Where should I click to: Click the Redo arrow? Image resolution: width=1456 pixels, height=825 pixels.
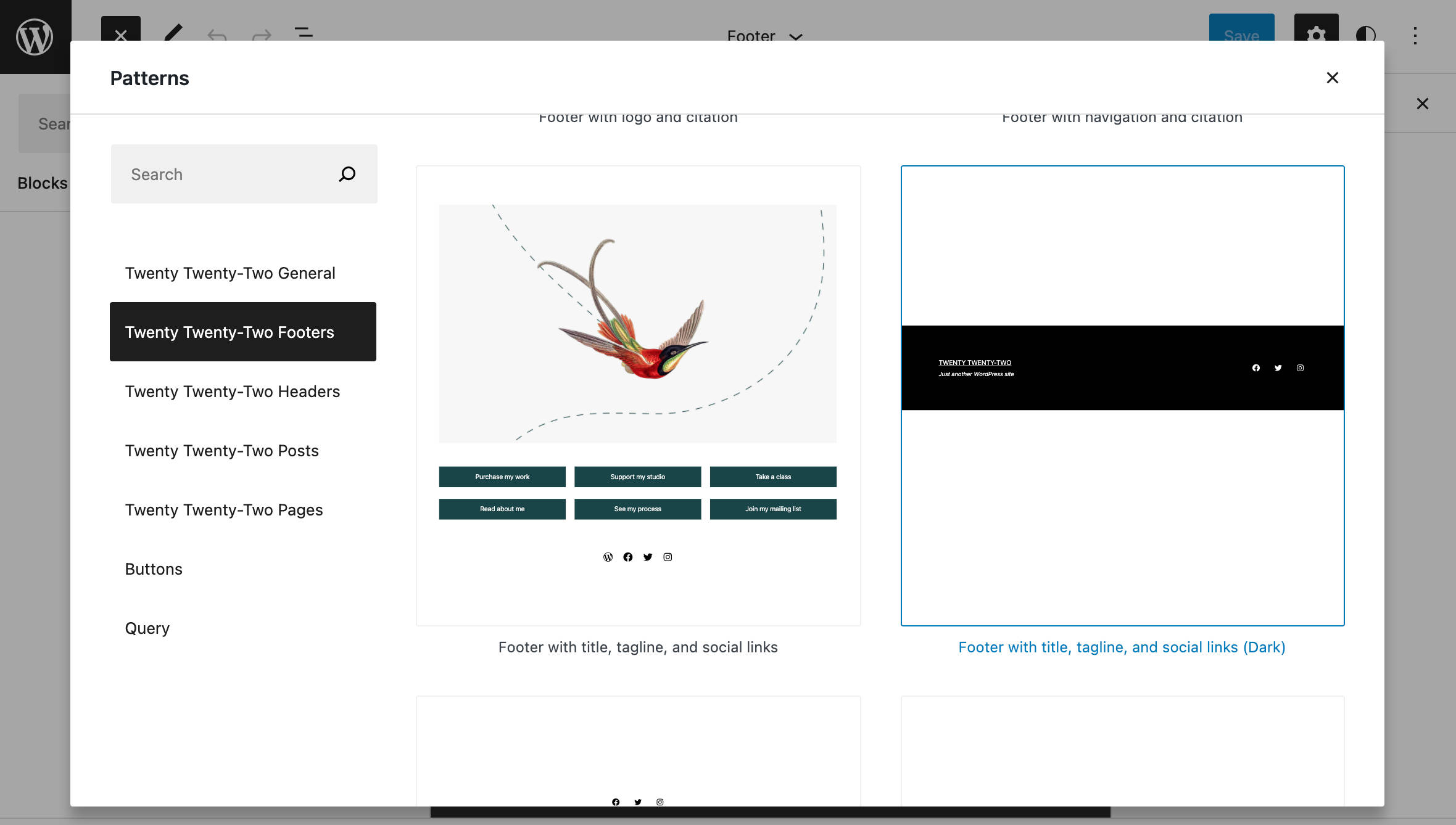pyautogui.click(x=260, y=35)
